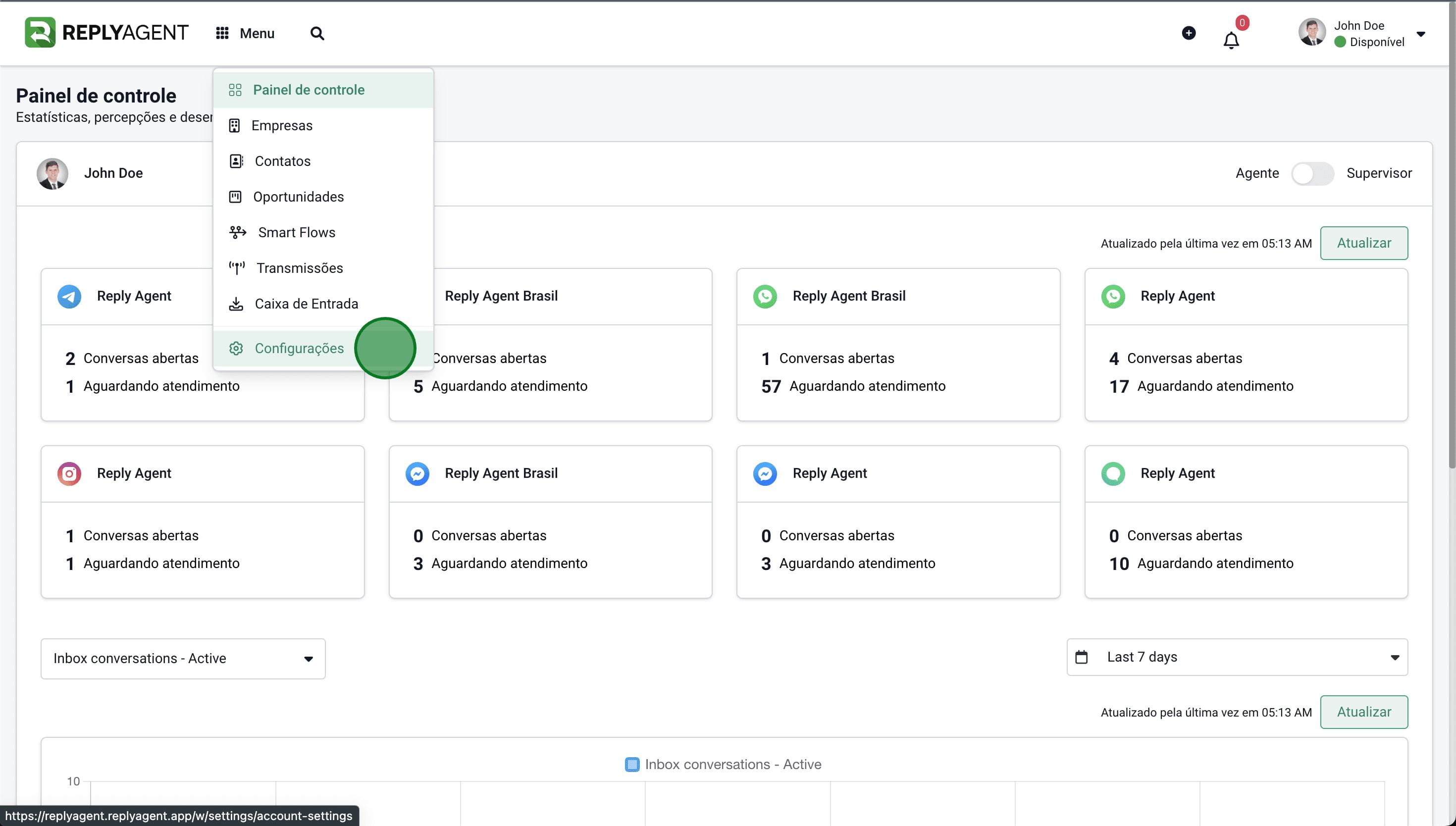Screen dimensions: 1456x826
Task: Click John Doe avatar in dashboard panel
Action: [x=52, y=174]
